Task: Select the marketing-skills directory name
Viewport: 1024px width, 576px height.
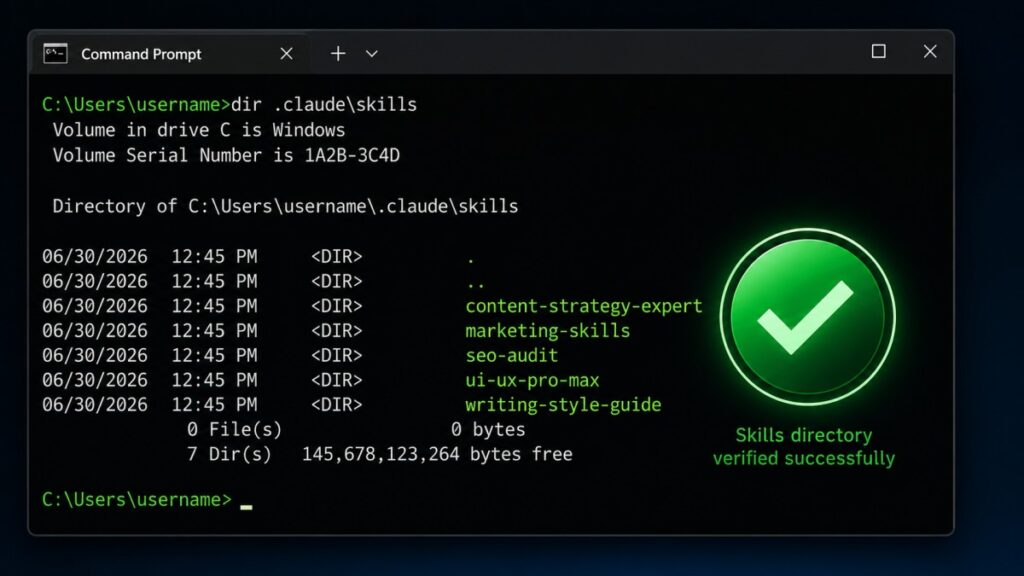Action: [x=547, y=331]
